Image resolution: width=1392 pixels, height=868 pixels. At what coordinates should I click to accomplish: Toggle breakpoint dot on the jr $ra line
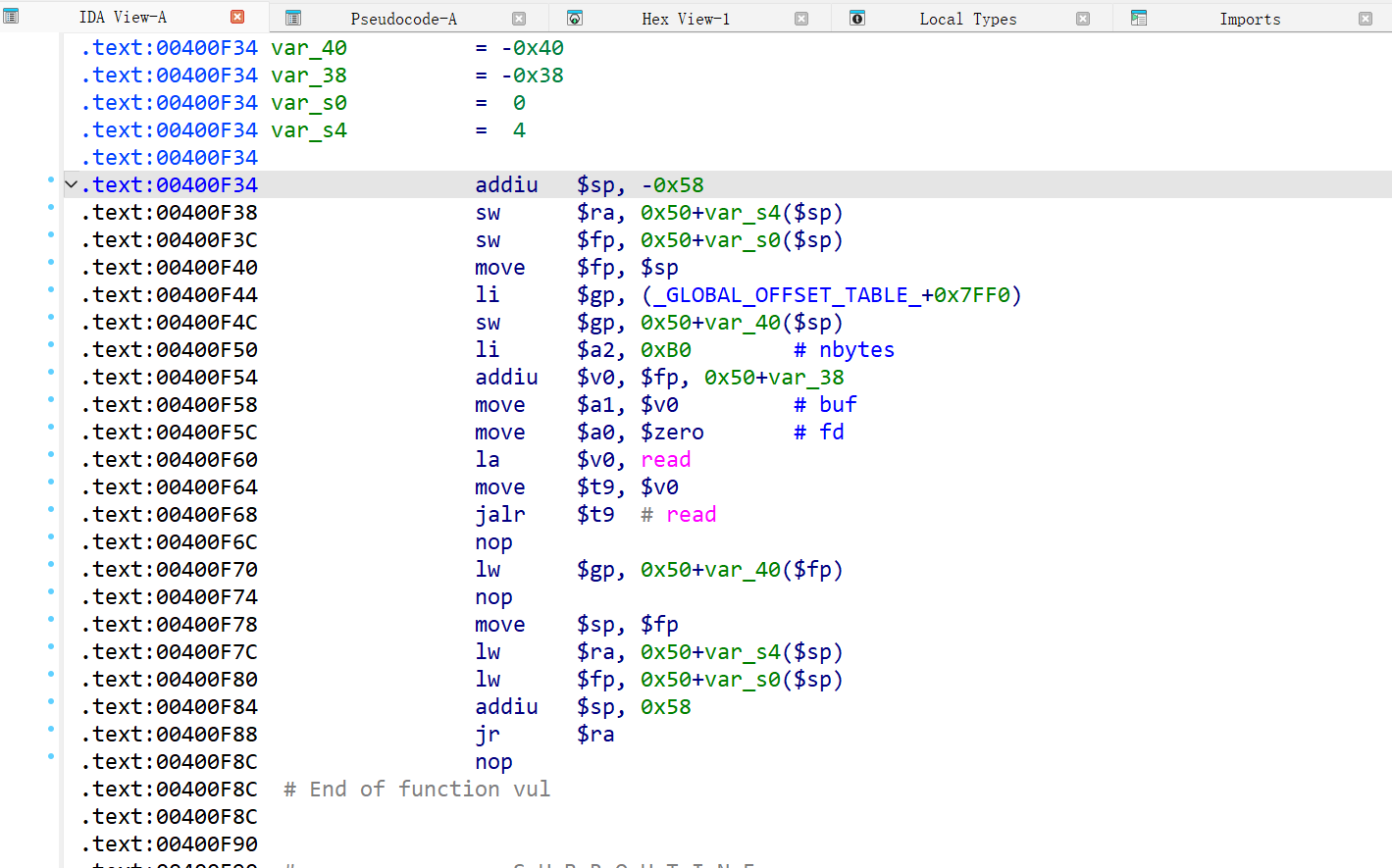click(x=51, y=729)
